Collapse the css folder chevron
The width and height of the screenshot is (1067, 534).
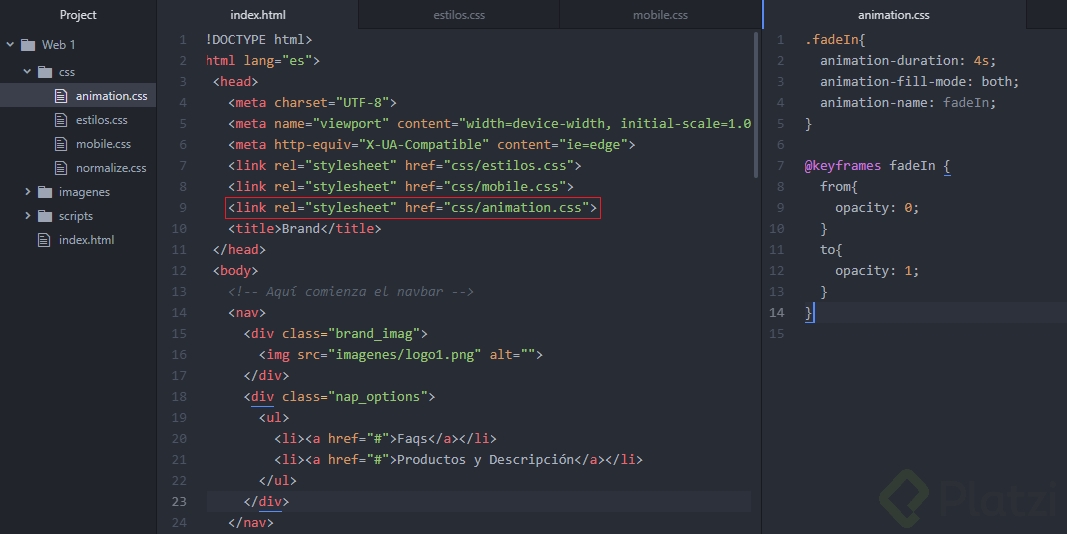pyautogui.click(x=27, y=72)
